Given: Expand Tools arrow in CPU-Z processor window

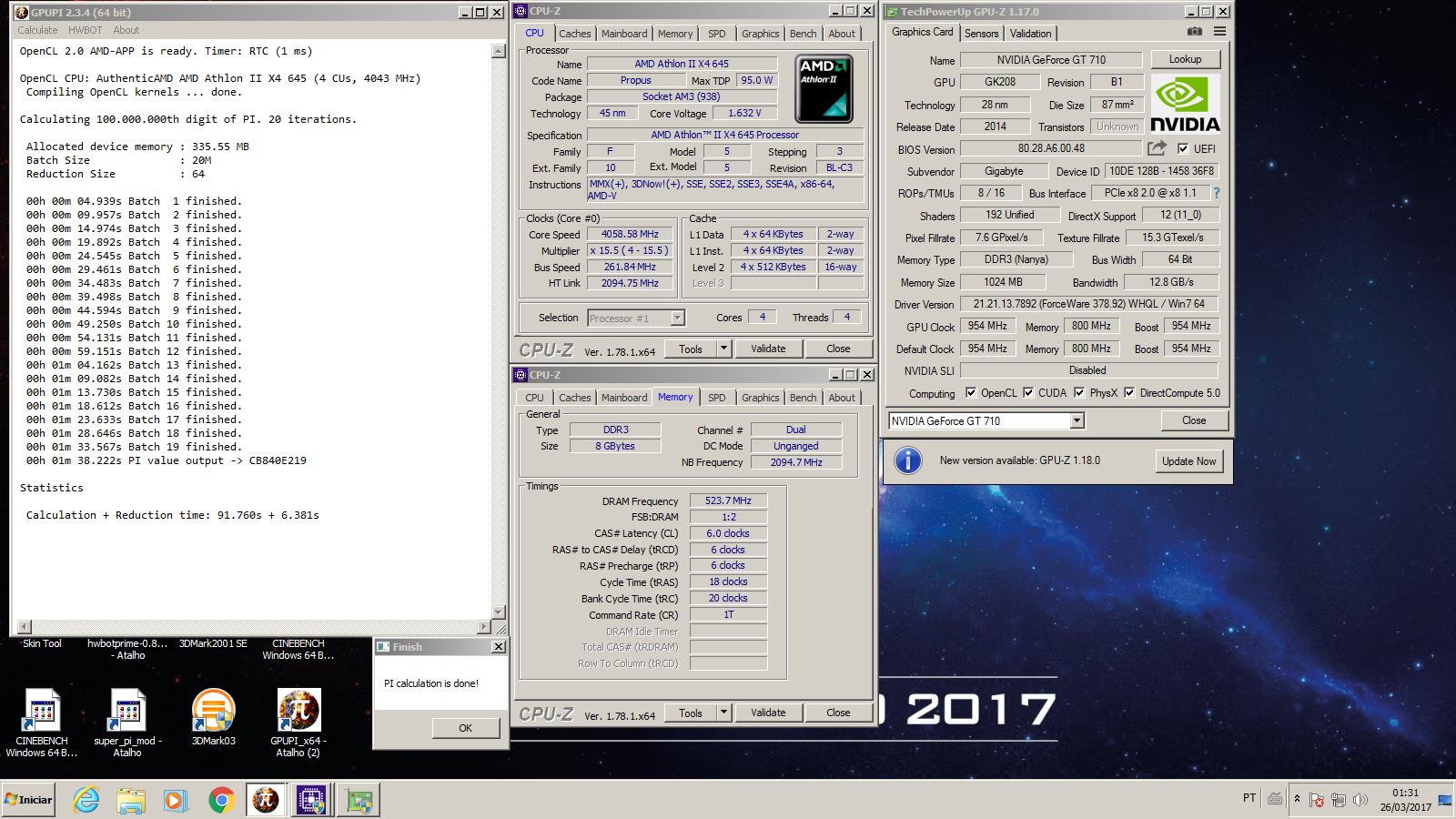Looking at the screenshot, I should coord(723,349).
